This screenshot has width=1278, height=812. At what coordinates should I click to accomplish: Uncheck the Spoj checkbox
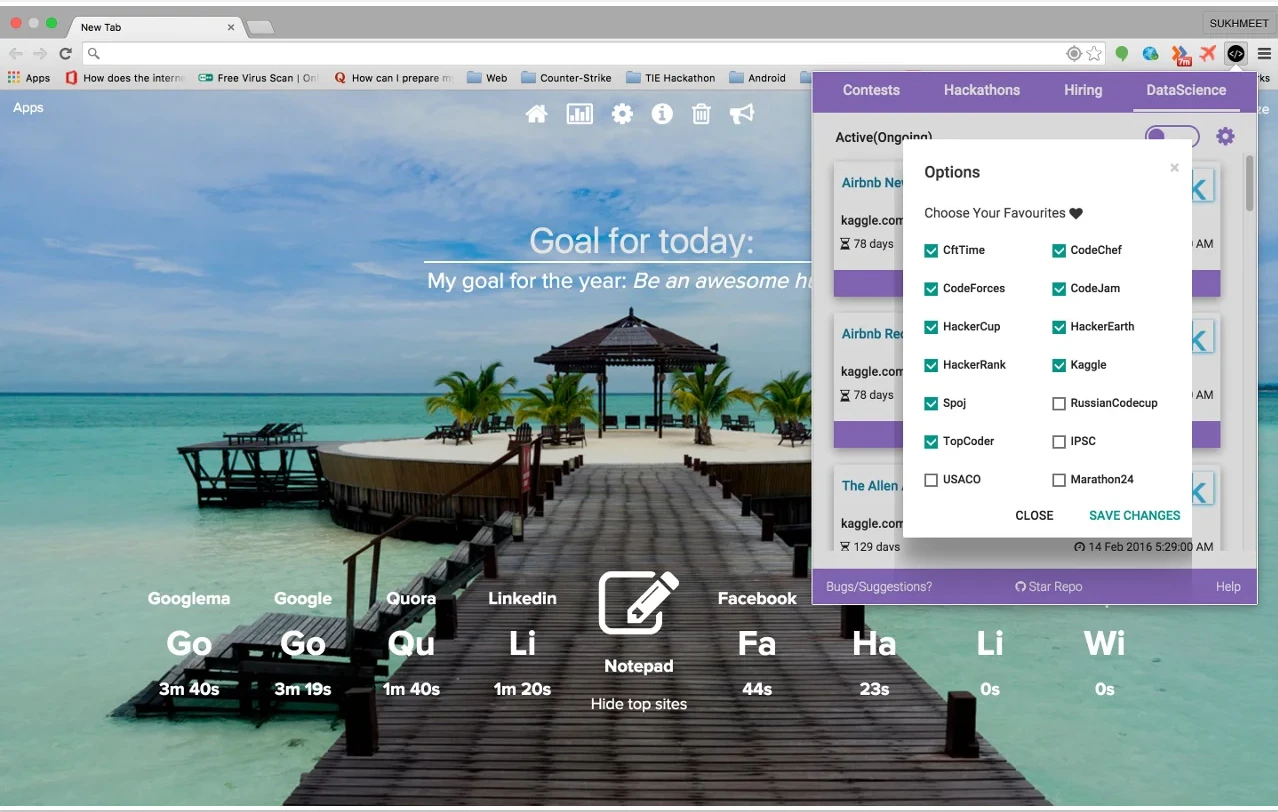pos(931,403)
